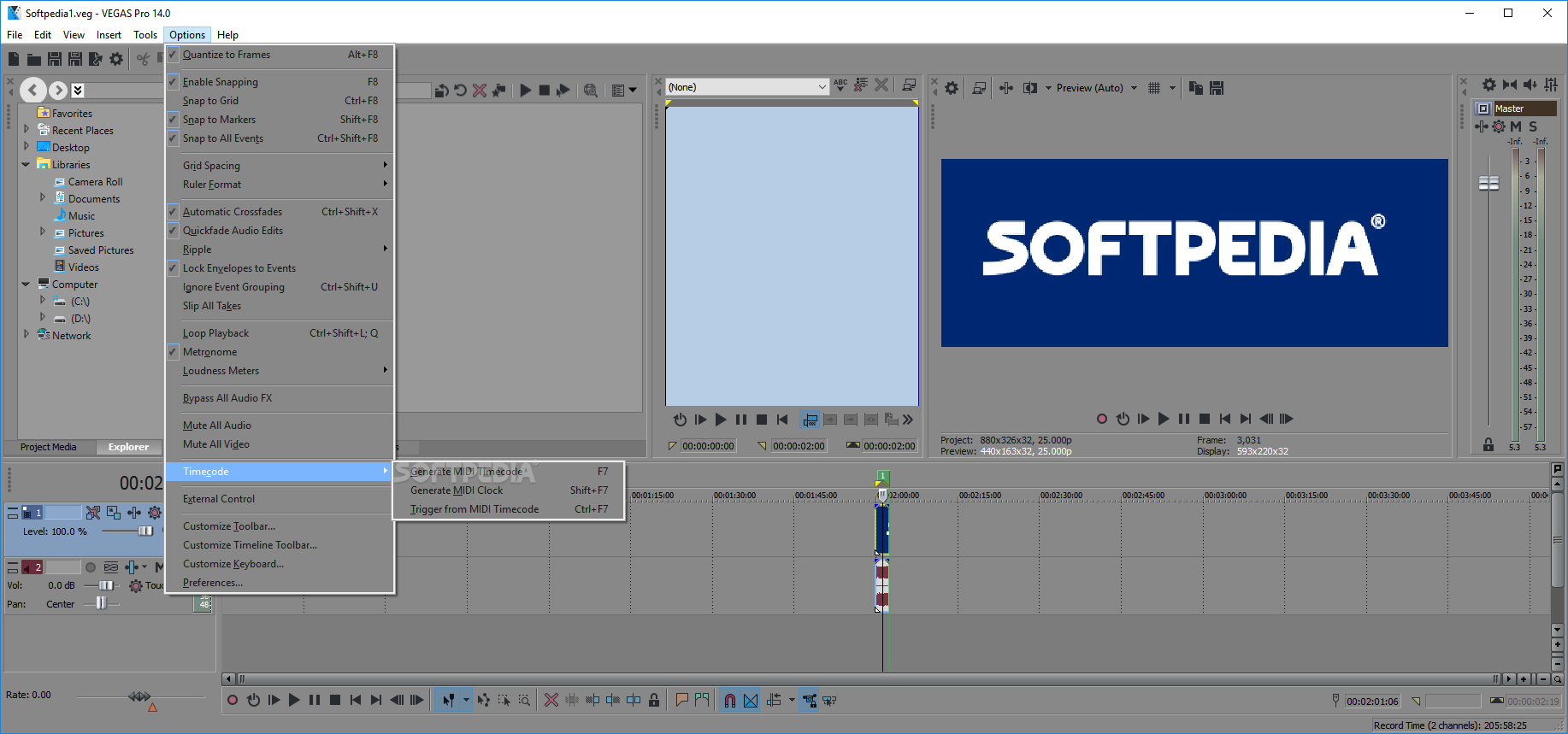The width and height of the screenshot is (1568, 734).
Task: Open Grid Spacing submenu
Action: [x=280, y=166]
